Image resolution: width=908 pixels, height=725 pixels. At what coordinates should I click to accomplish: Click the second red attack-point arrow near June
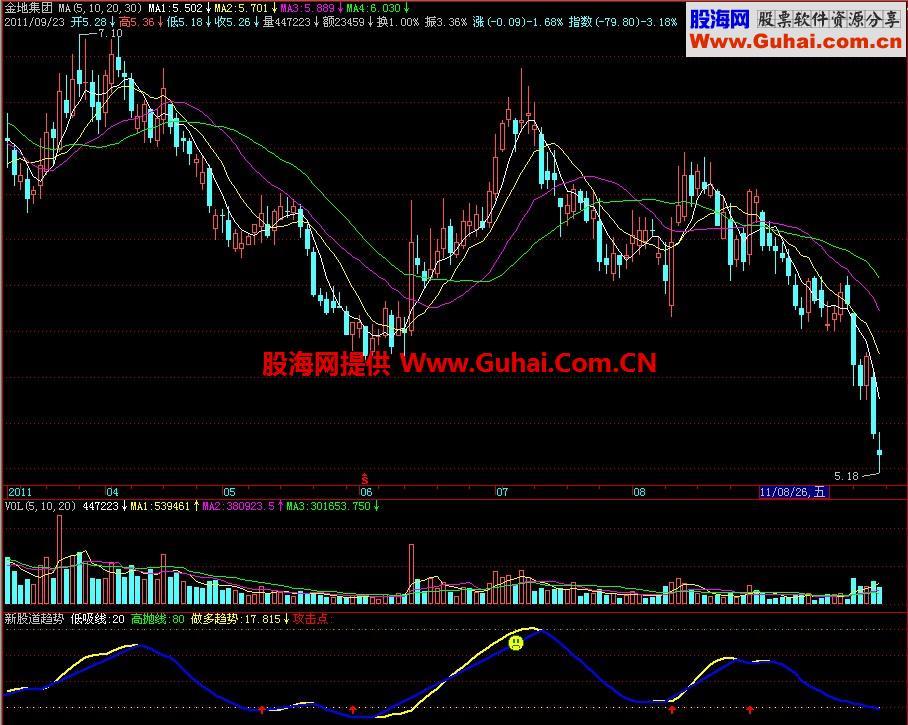(x=353, y=709)
